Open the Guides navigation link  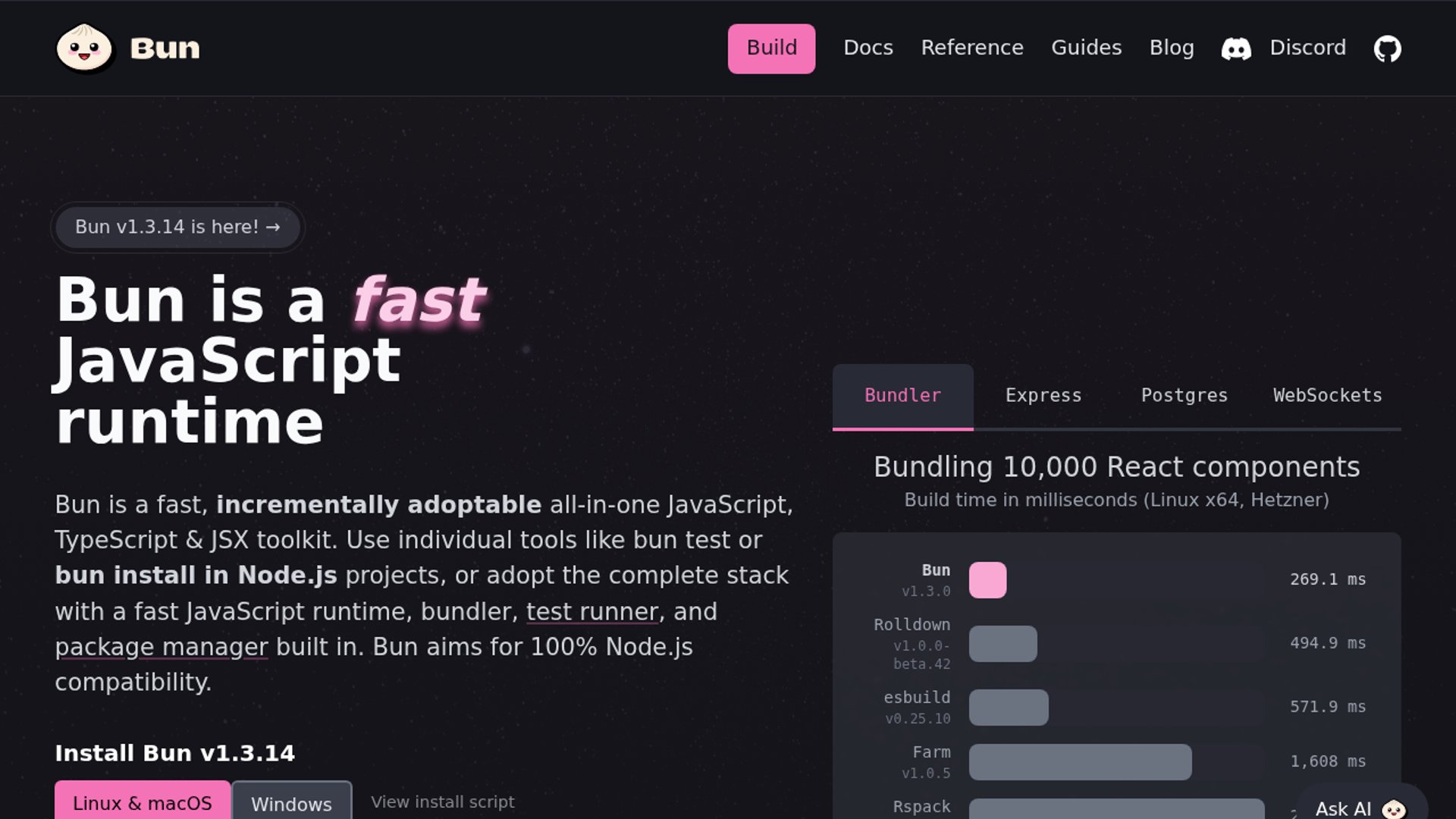[1086, 48]
